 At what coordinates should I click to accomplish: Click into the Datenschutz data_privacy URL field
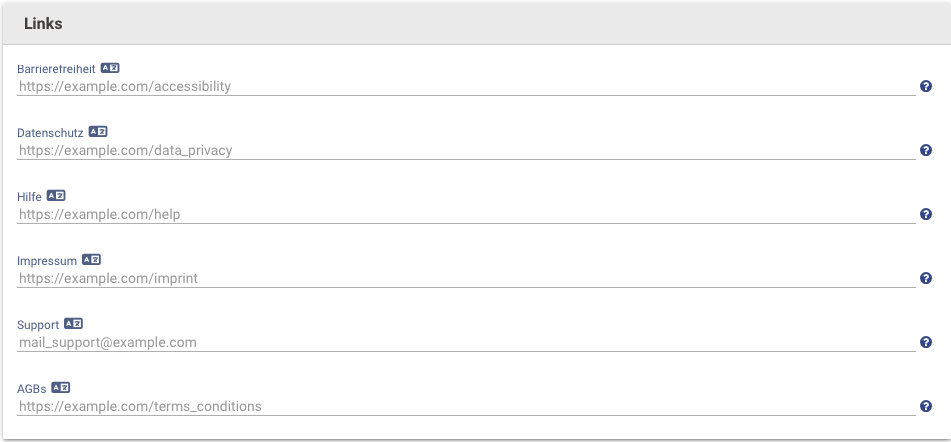(466, 150)
